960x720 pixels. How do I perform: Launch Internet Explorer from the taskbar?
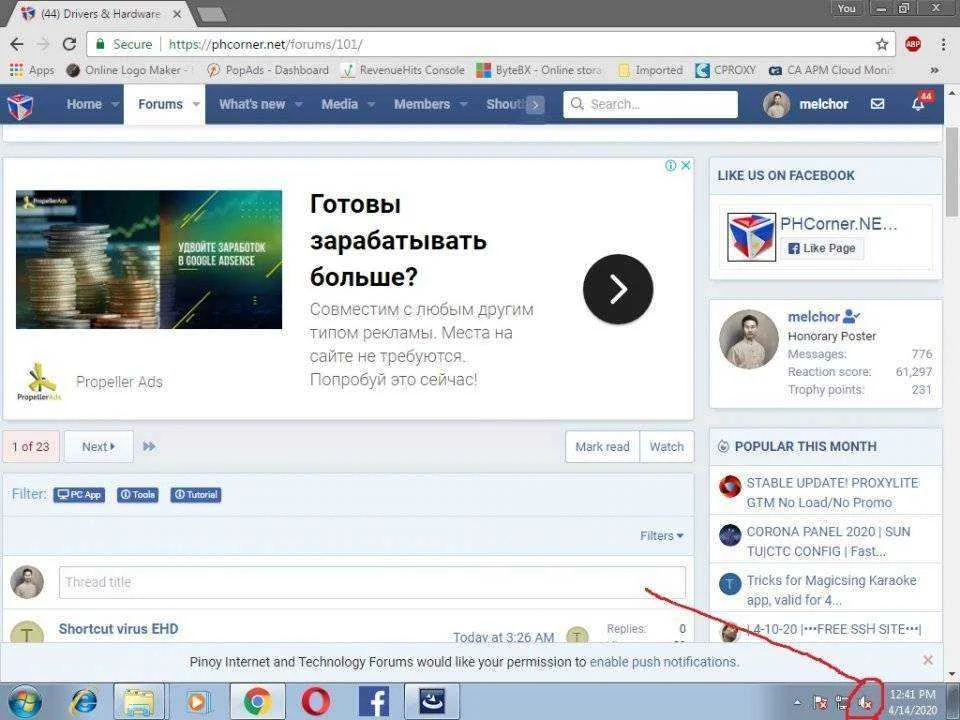pos(84,702)
